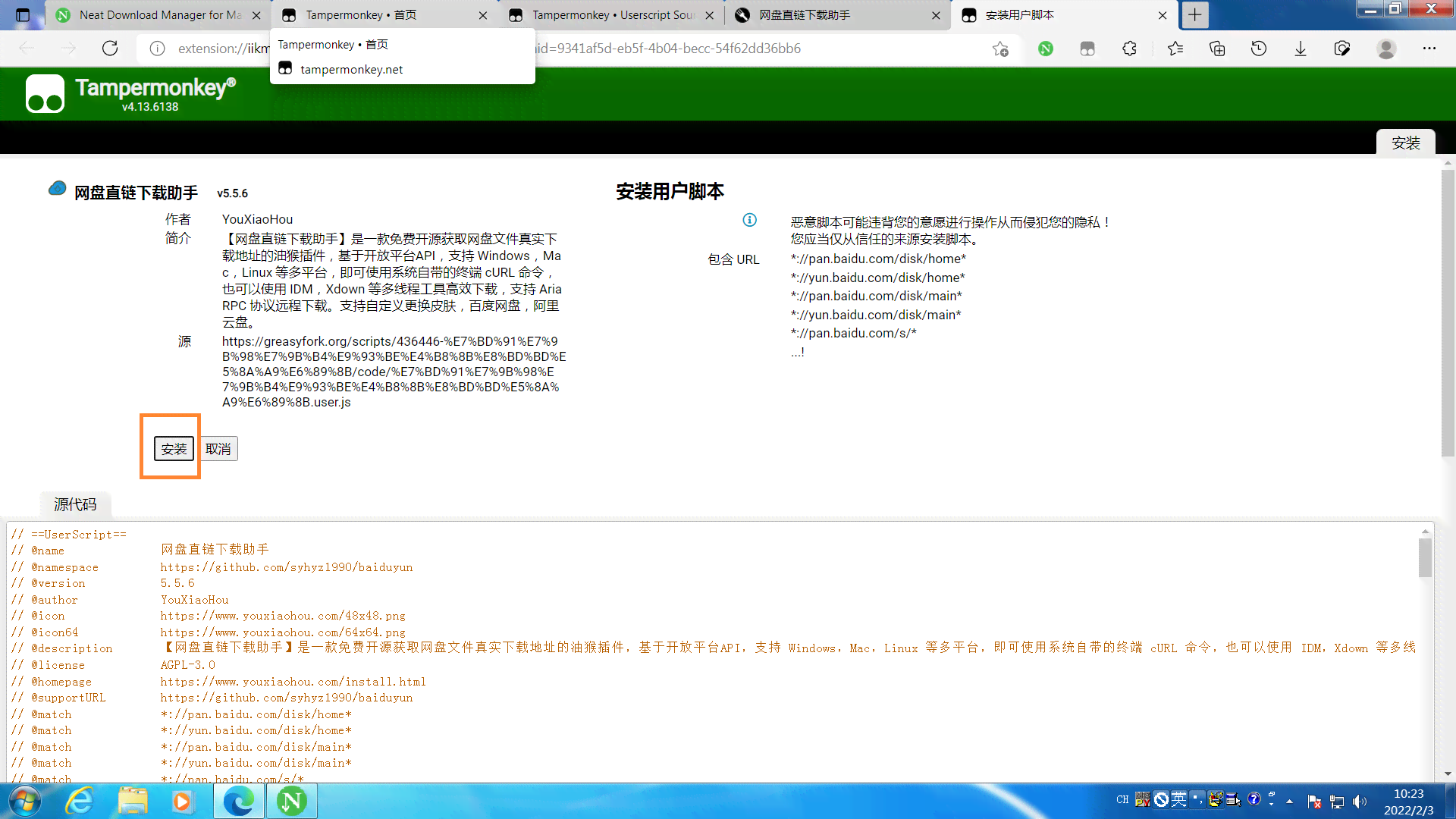Switch to Tampermonkey Userscript Sources tab
The height and width of the screenshot is (819, 1456).
click(613, 15)
